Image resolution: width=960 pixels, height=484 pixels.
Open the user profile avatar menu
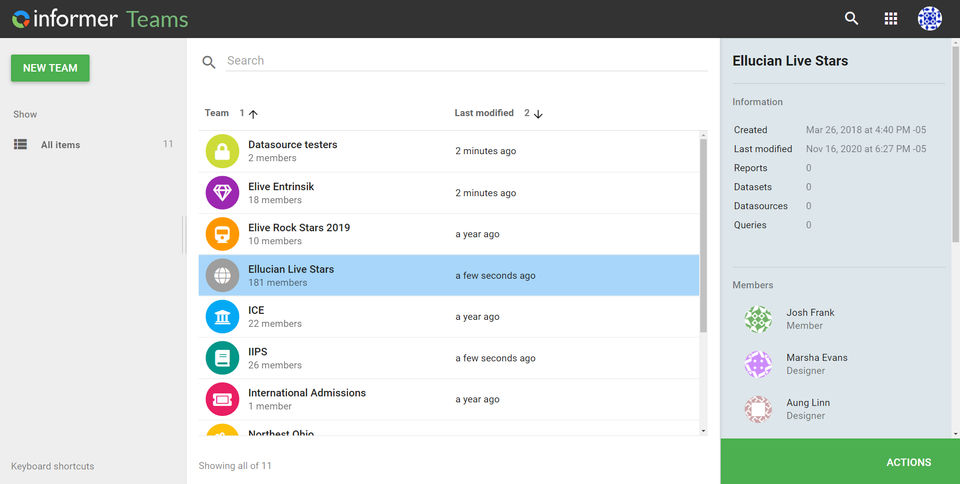point(930,19)
